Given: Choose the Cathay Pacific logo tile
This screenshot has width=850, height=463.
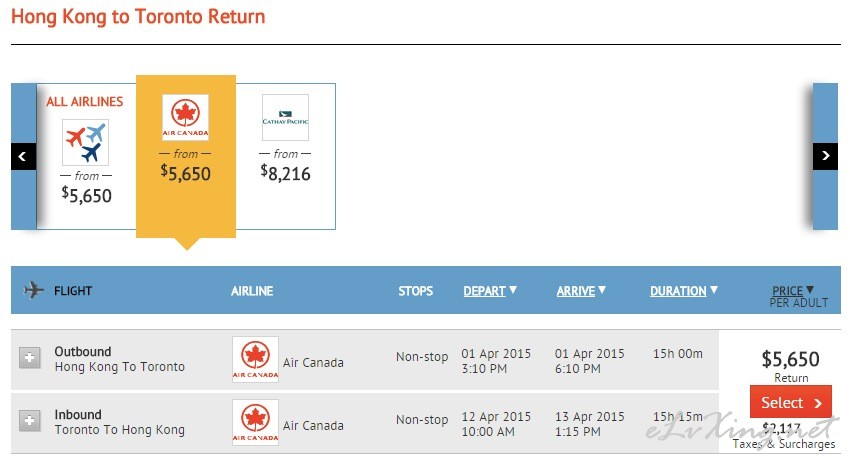Looking at the screenshot, I should (x=285, y=118).
